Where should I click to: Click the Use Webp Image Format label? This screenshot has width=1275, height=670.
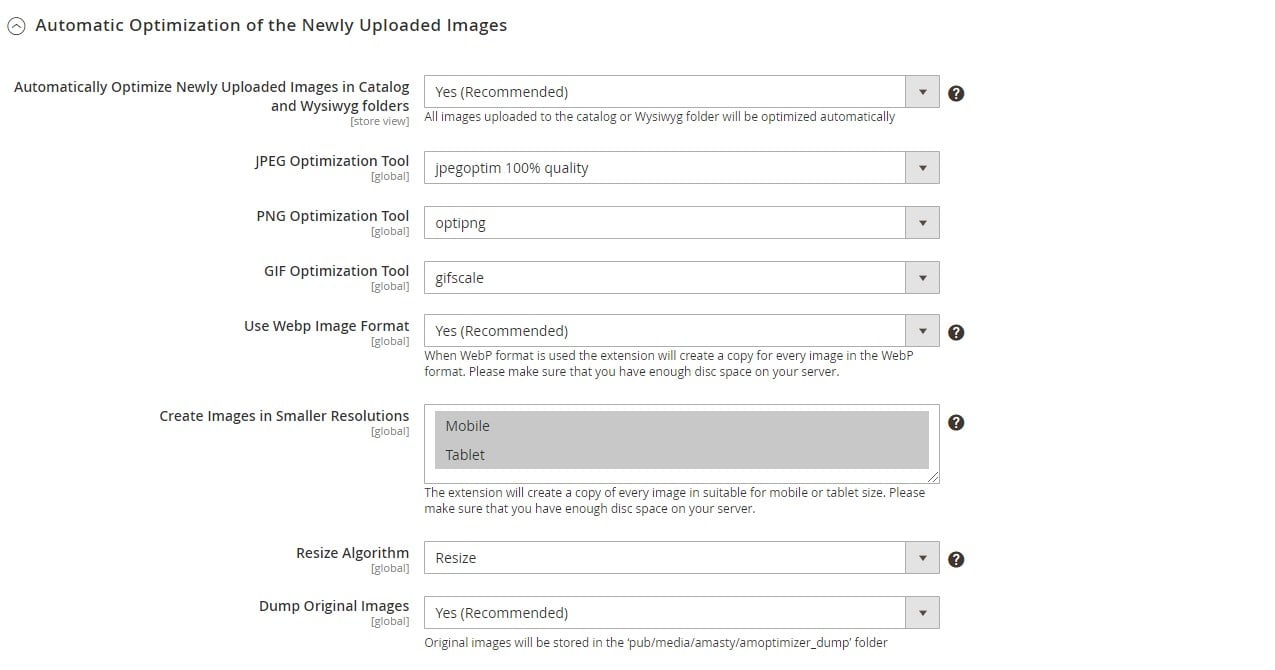tap(327, 326)
